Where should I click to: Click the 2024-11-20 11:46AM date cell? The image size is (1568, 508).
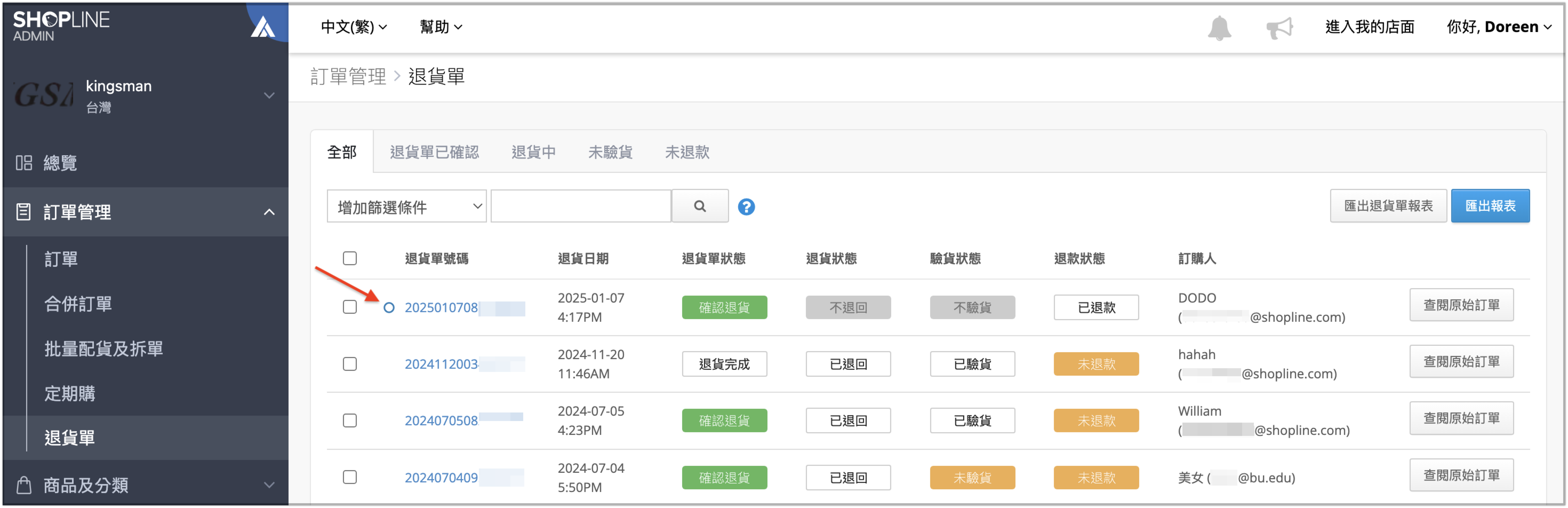click(x=591, y=364)
